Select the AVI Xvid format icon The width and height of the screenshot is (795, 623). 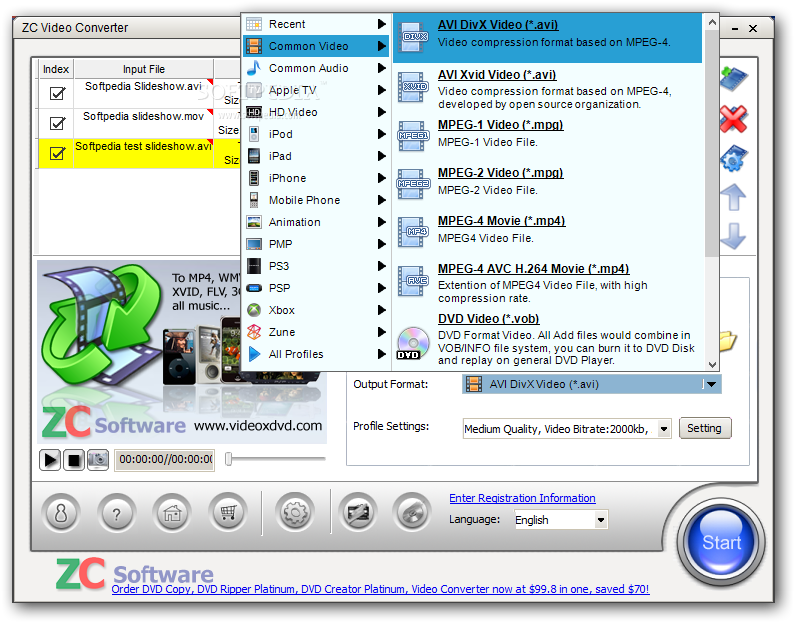click(x=414, y=87)
